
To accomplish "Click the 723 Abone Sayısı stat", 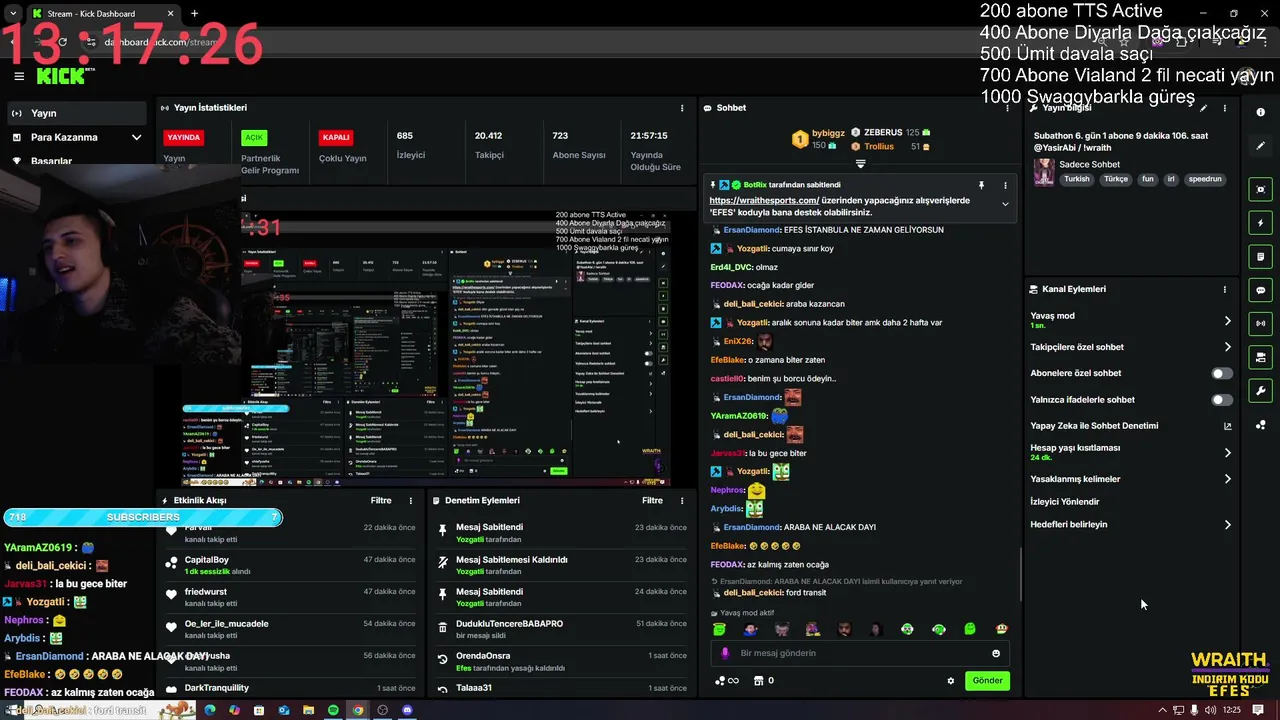I will click(579, 145).
